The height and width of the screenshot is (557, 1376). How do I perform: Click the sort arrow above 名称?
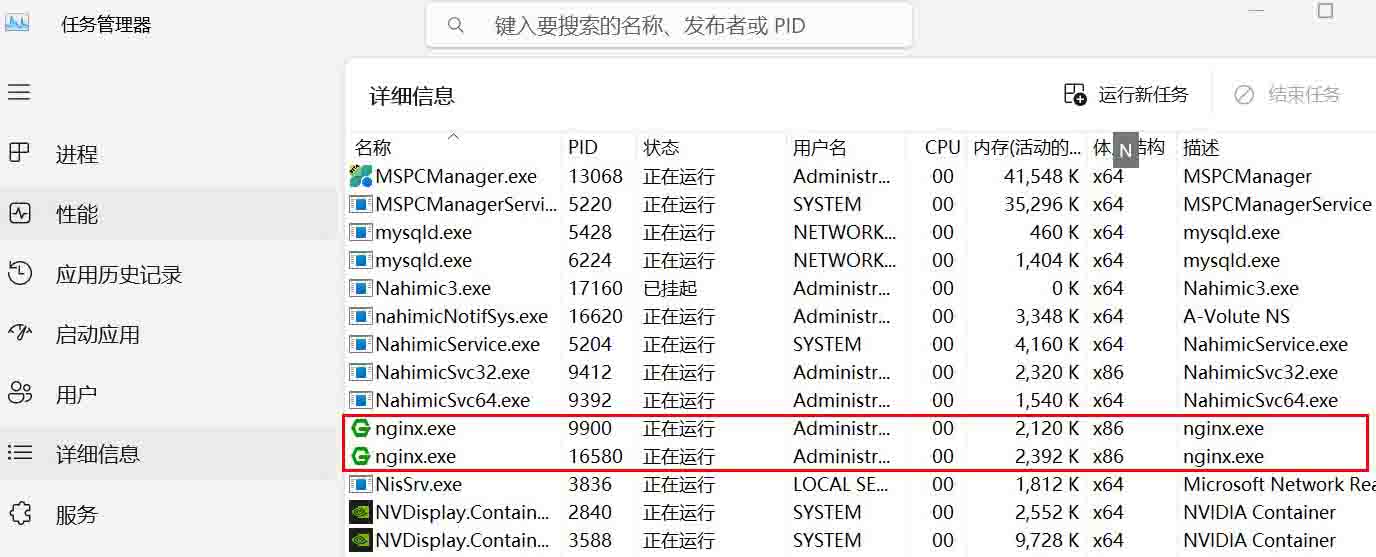[453, 135]
